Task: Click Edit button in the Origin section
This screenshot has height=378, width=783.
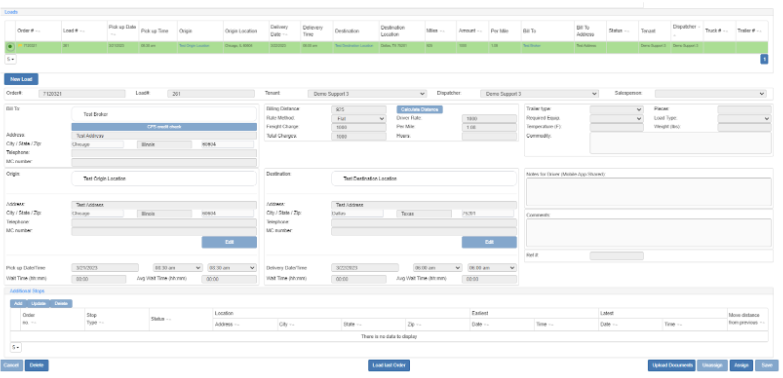Action: (x=229, y=242)
